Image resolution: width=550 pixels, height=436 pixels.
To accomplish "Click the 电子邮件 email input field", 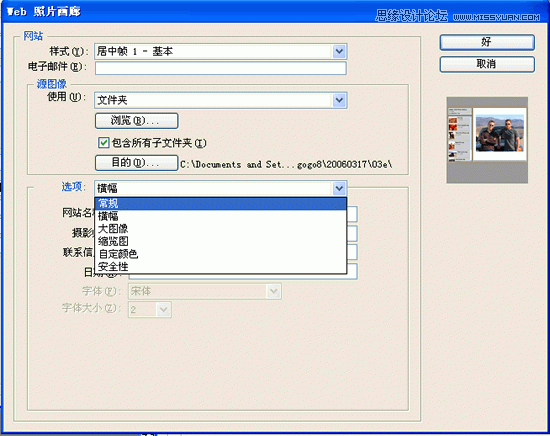I will point(221,68).
